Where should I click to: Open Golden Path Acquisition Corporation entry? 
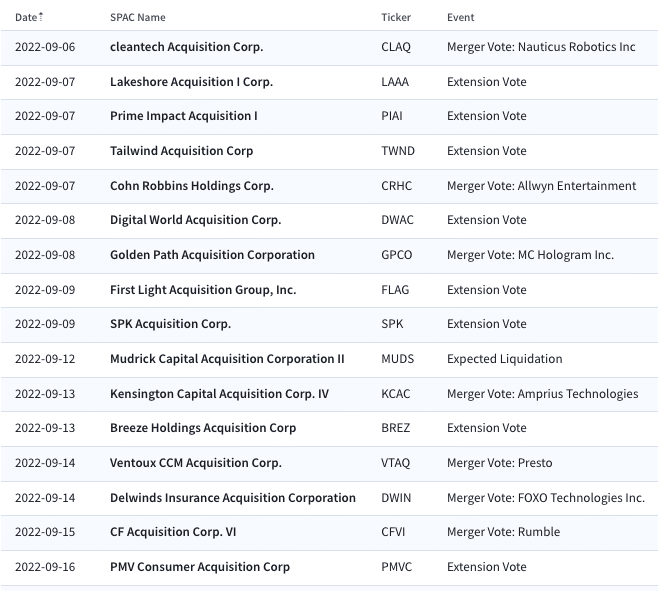(212, 255)
